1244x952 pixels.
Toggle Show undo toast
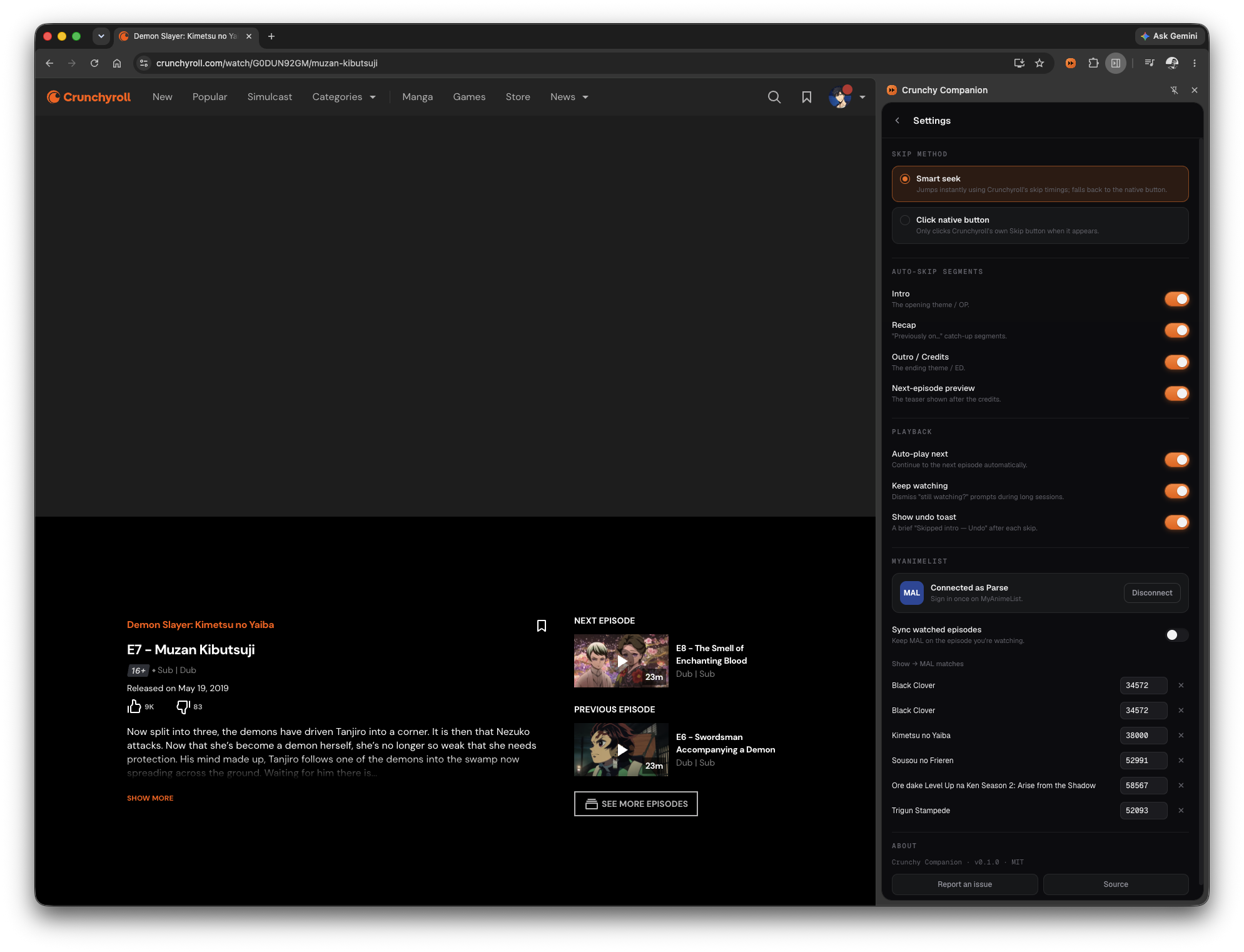tap(1176, 522)
